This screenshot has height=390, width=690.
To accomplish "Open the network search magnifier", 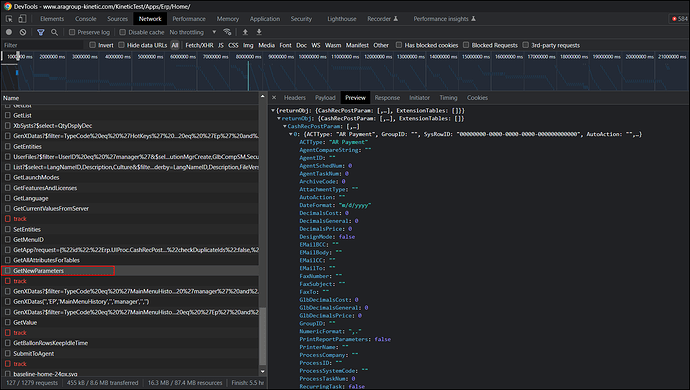I will (54, 32).
